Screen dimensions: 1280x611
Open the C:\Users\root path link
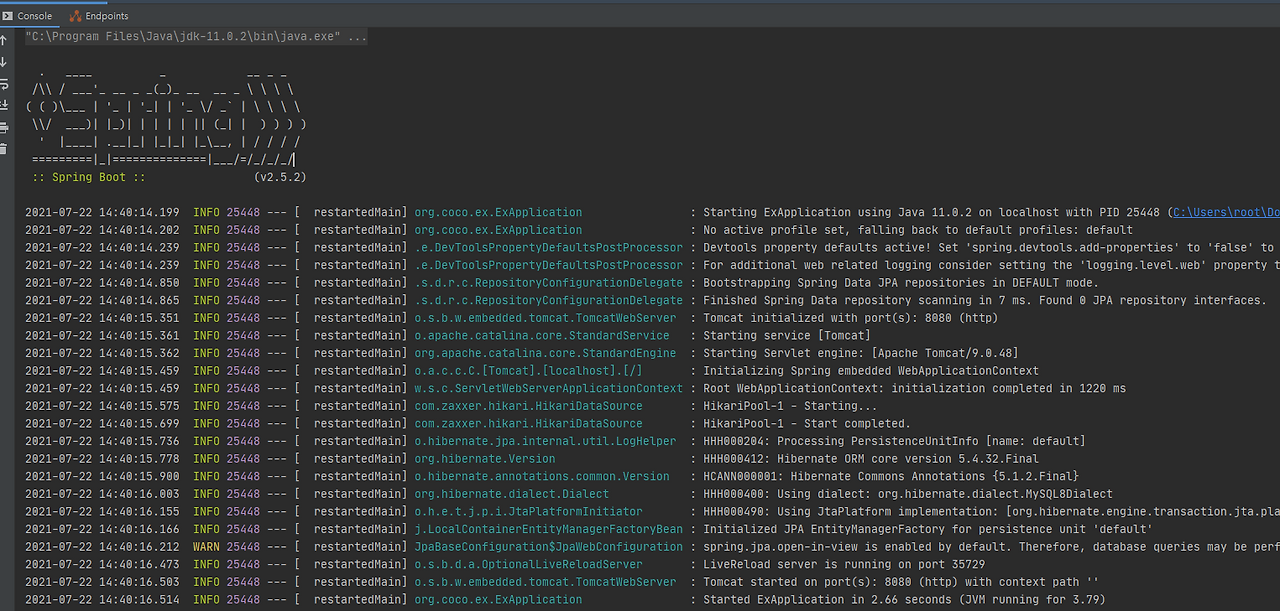(1226, 212)
